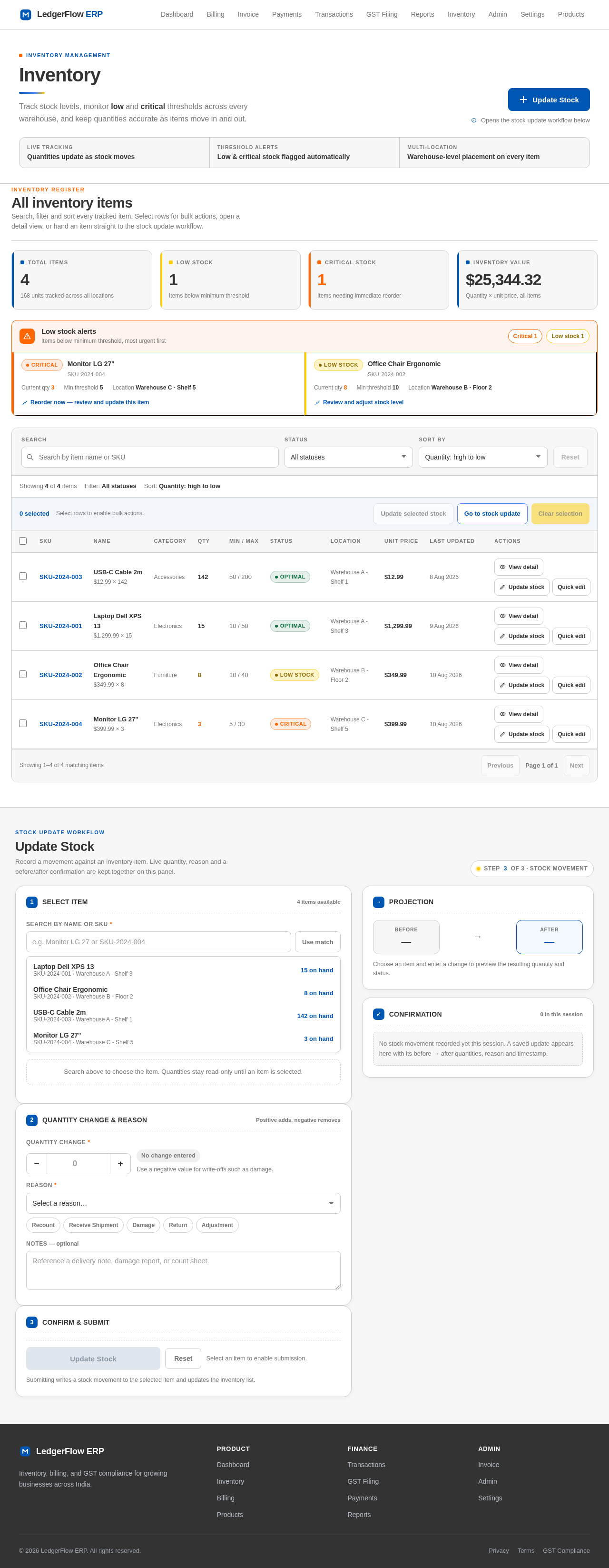Viewport: 609px width, 1568px height.
Task: Click LedgerFlow ERP logo icon in footer
Action: 25,1451
